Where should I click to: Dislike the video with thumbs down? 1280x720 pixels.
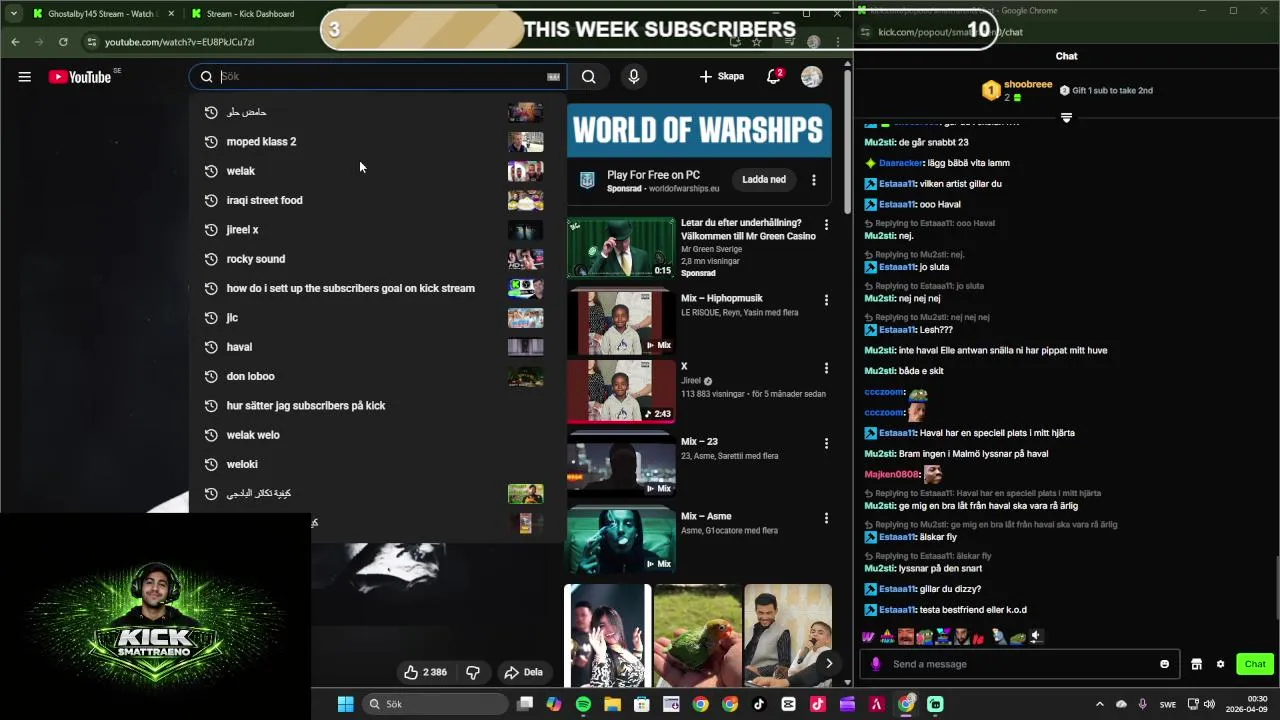(473, 672)
